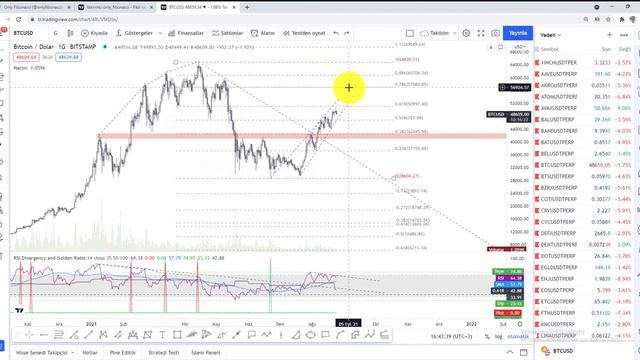640x360 pixels.
Task: Open the BTCUSD symbol search field
Action: 24,33
